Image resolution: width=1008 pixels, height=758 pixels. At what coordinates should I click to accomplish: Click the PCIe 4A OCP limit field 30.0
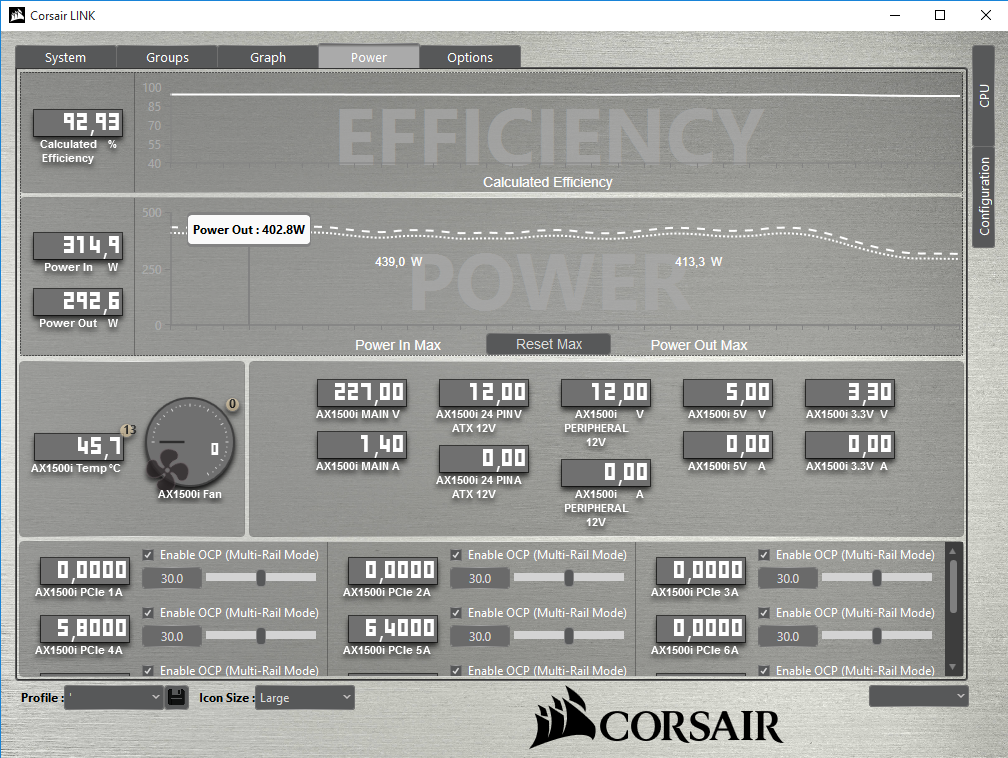click(172, 636)
